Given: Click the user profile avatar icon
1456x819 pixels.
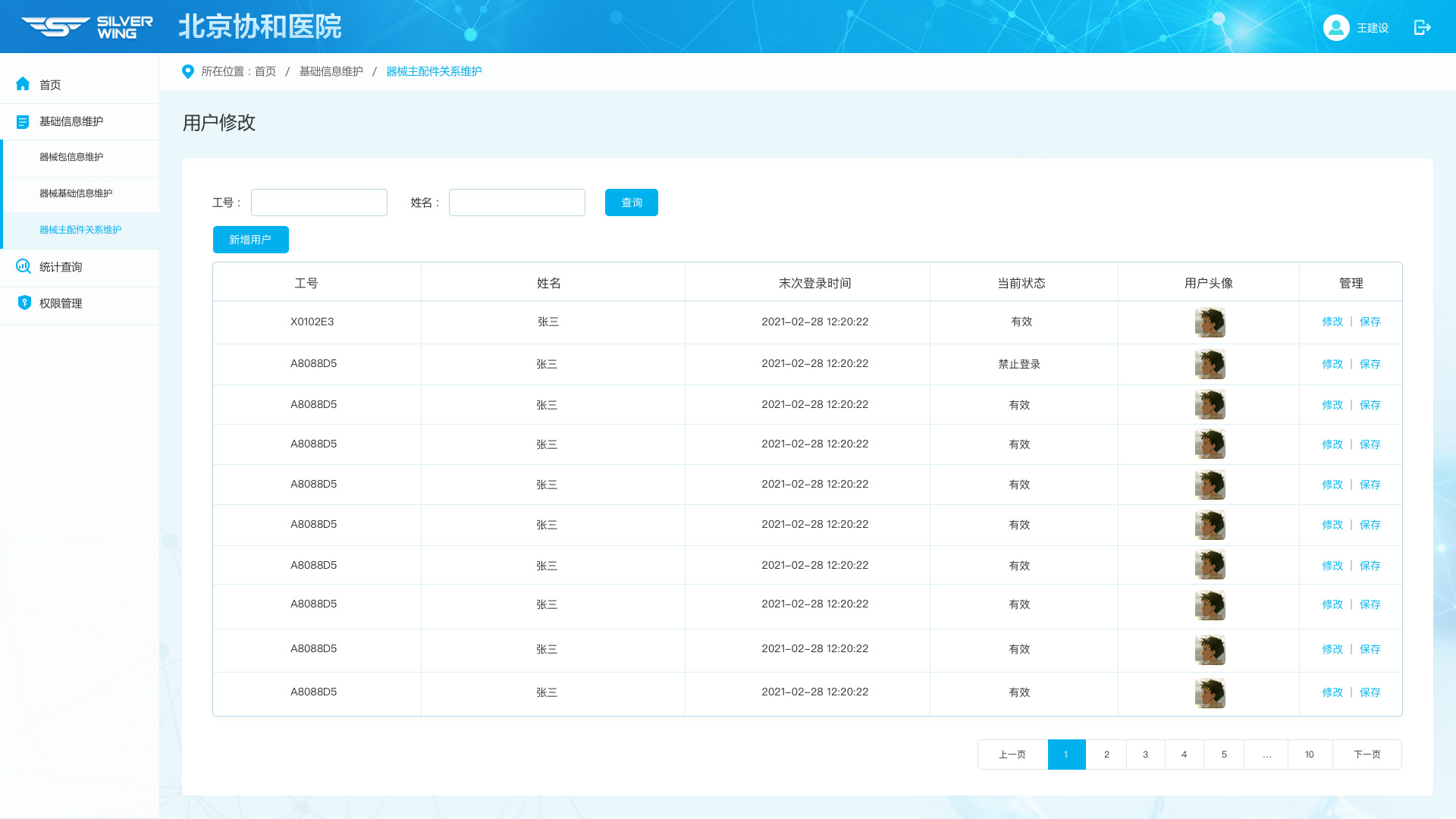Looking at the screenshot, I should (x=1336, y=27).
